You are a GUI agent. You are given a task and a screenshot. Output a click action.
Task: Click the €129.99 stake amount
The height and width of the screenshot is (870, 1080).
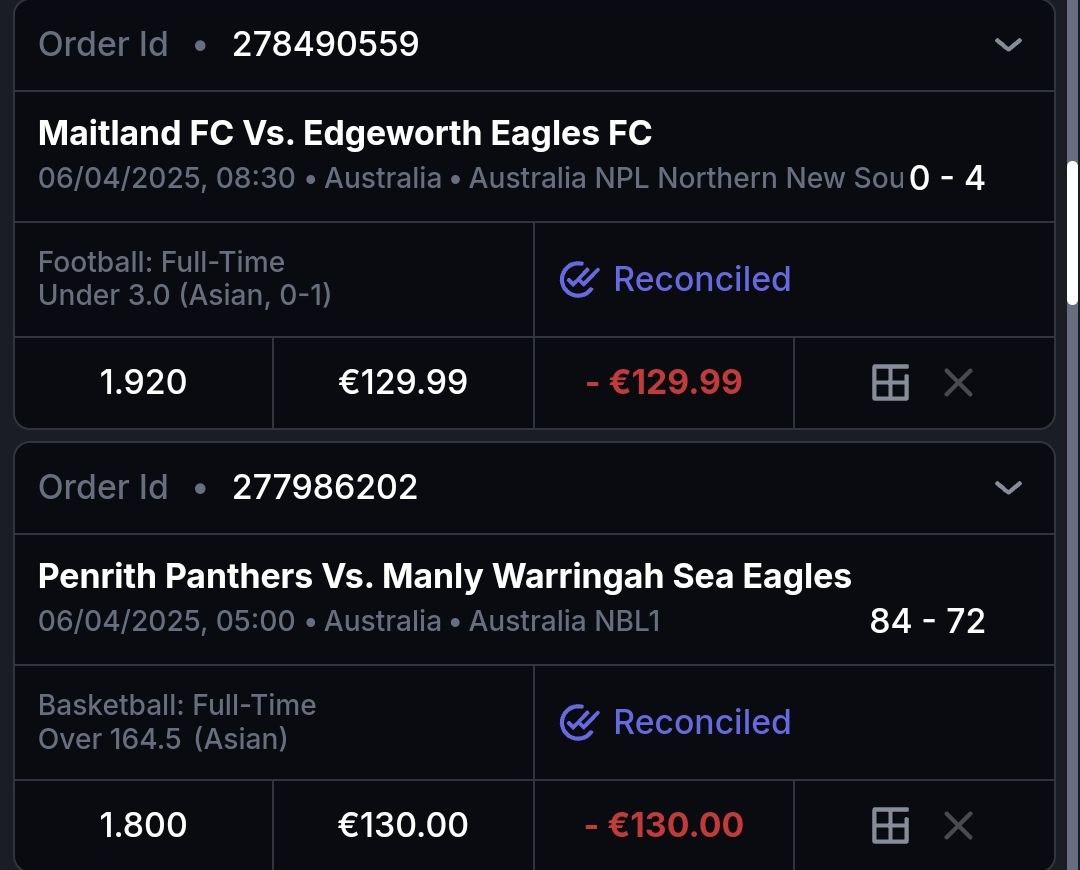coord(403,382)
